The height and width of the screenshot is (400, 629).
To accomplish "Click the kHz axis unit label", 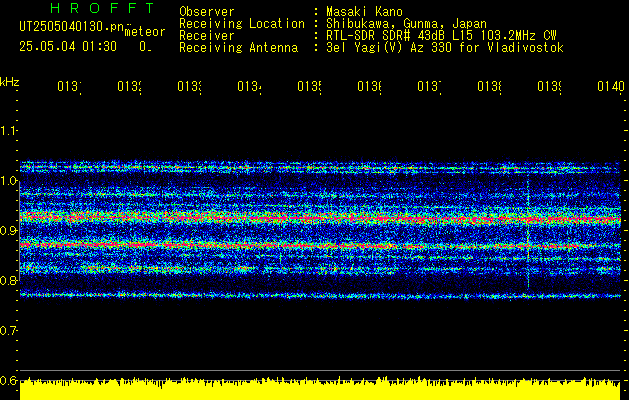I will pyautogui.click(x=9, y=82).
